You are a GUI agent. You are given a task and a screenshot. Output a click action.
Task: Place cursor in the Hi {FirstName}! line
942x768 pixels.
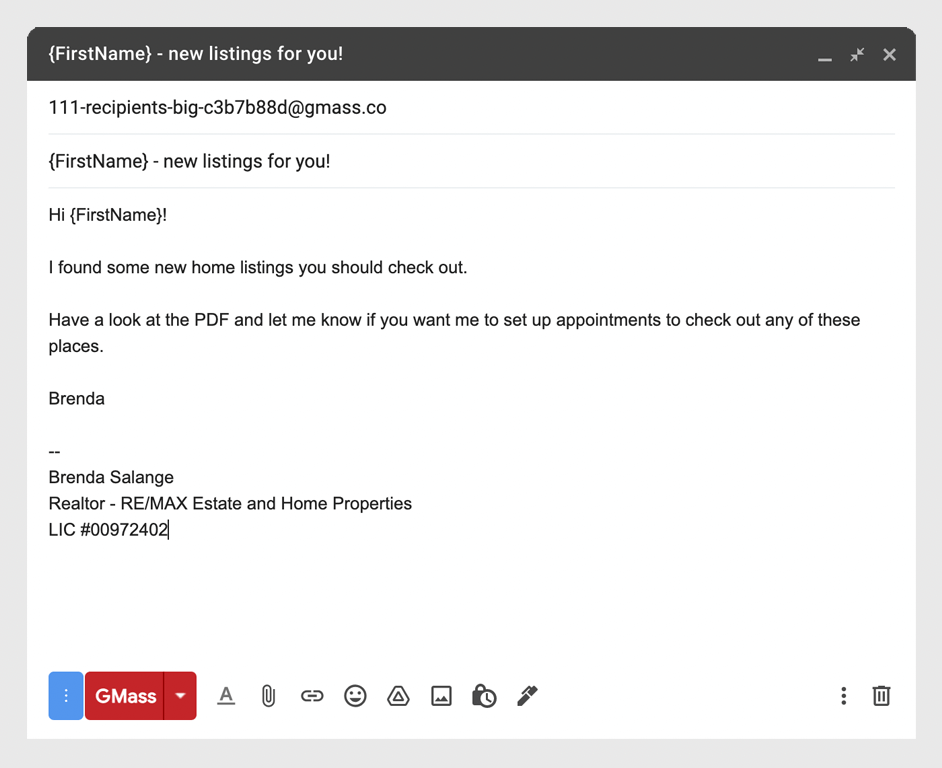pyautogui.click(x=108, y=215)
